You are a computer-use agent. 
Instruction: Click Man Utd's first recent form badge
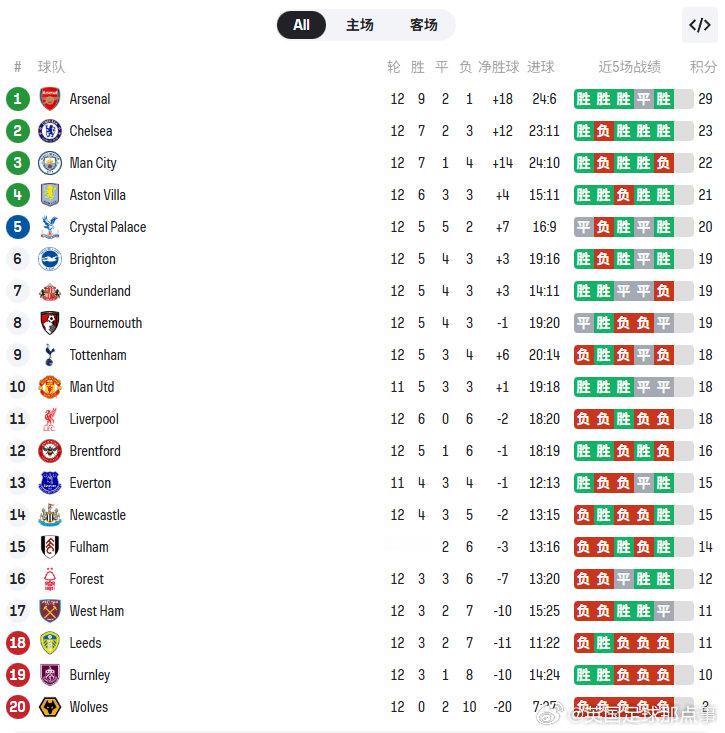coord(584,387)
